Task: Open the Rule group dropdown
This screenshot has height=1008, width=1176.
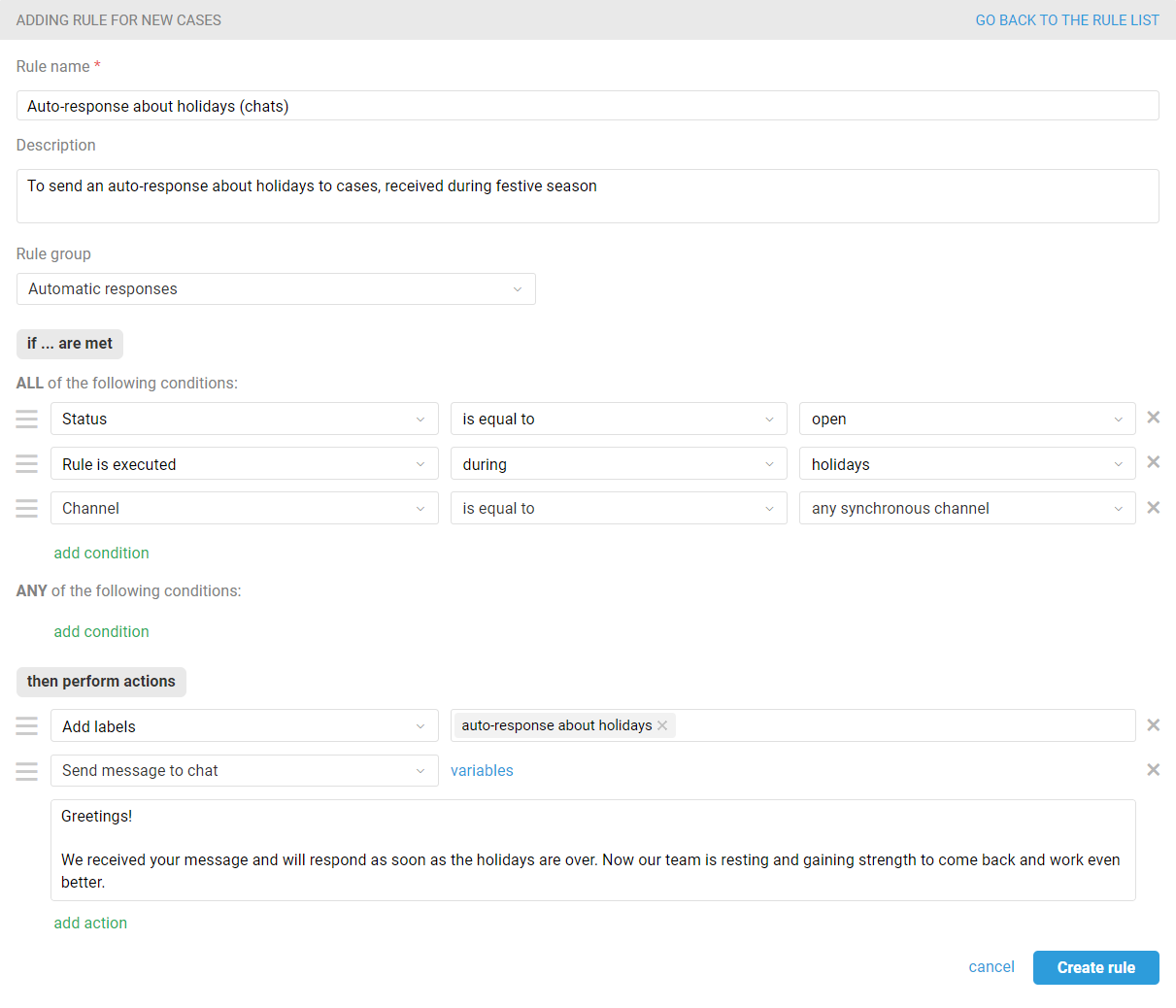Action: pyautogui.click(x=276, y=289)
